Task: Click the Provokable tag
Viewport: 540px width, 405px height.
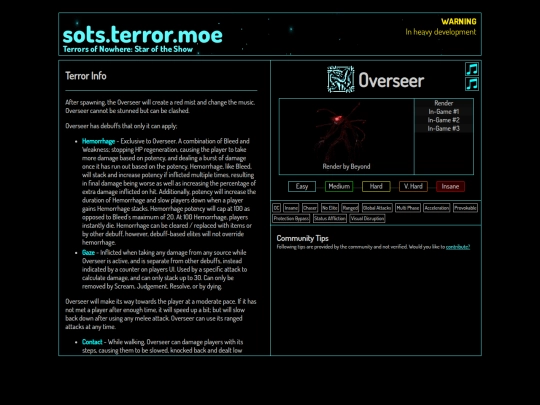Action: (465, 208)
